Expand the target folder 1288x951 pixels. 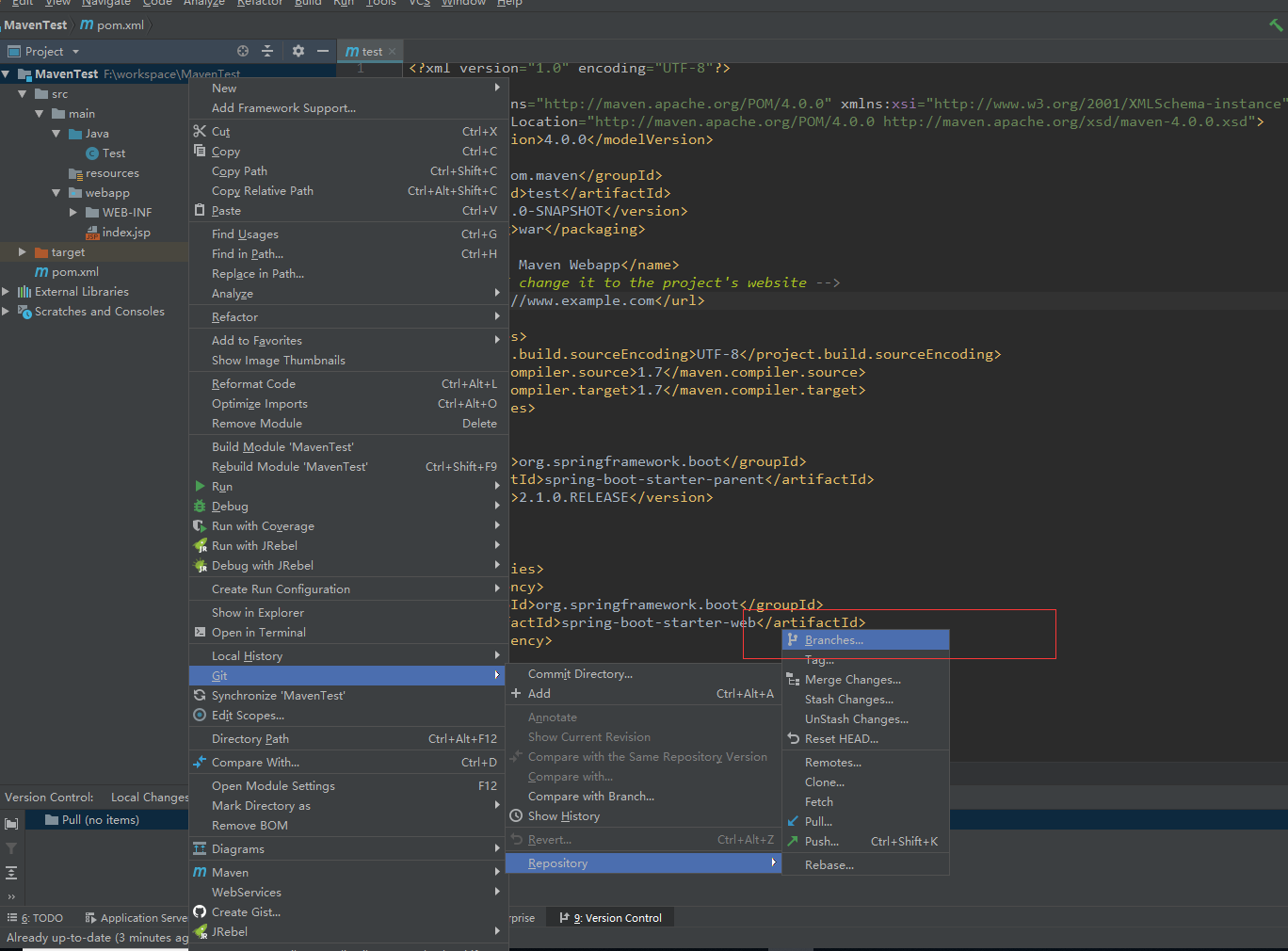[x=23, y=252]
